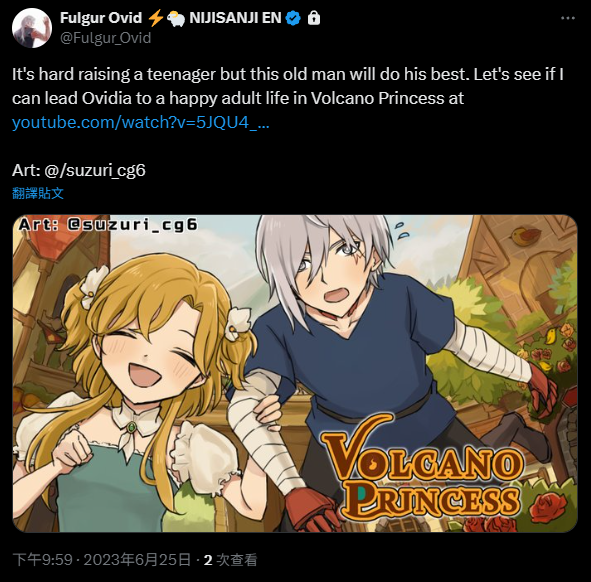Image resolution: width=591 pixels, height=582 pixels.
Task: Click the 2 次查看 view count
Action: pos(230,560)
